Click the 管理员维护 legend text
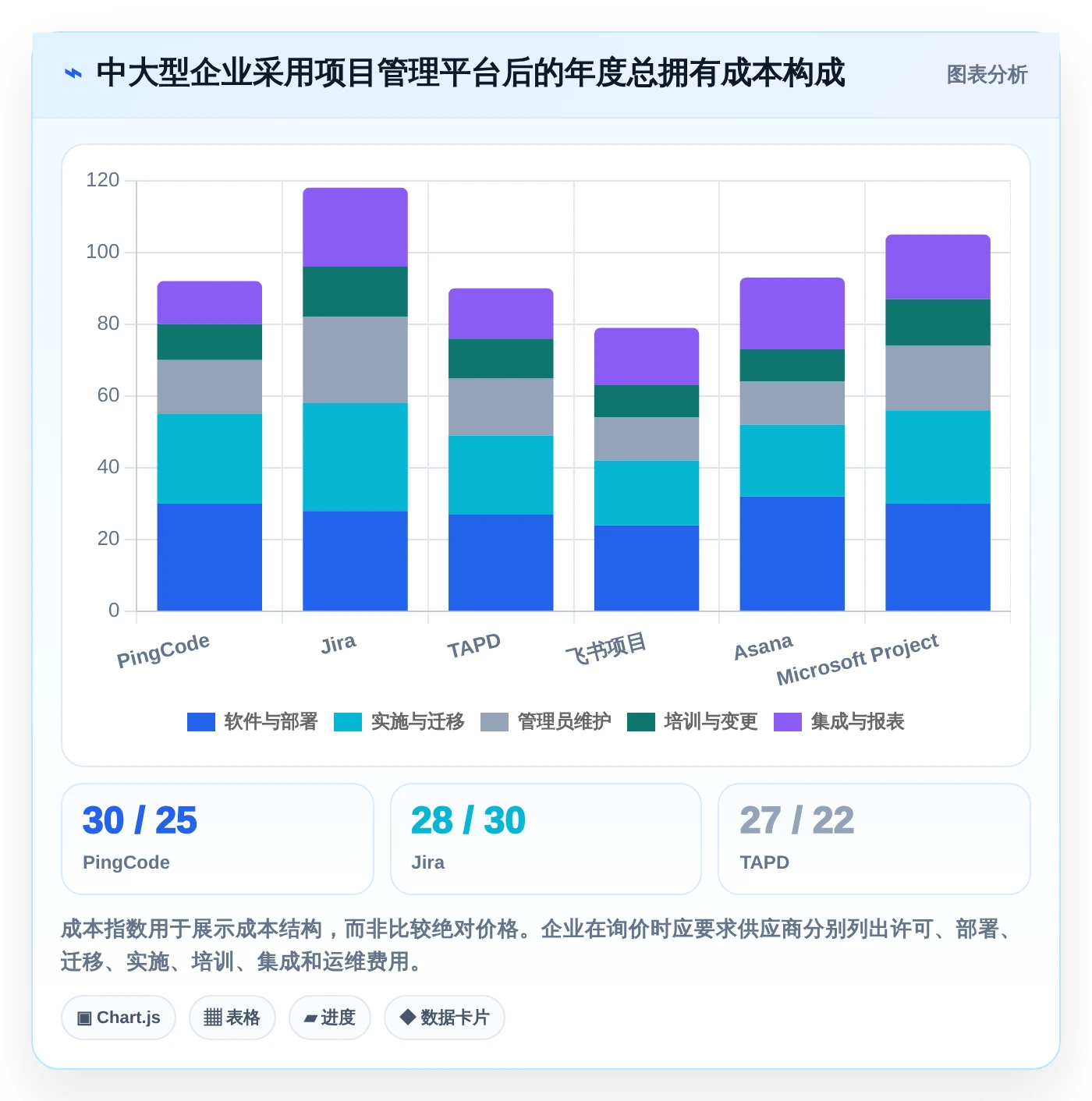The image size is (1092, 1101). click(x=564, y=722)
